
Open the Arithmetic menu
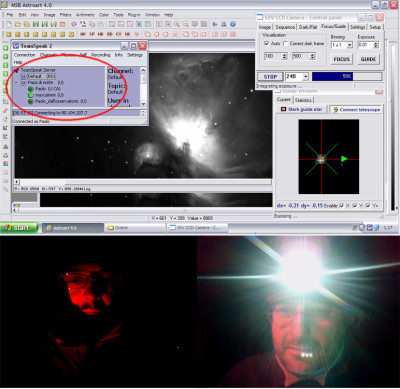coord(85,15)
